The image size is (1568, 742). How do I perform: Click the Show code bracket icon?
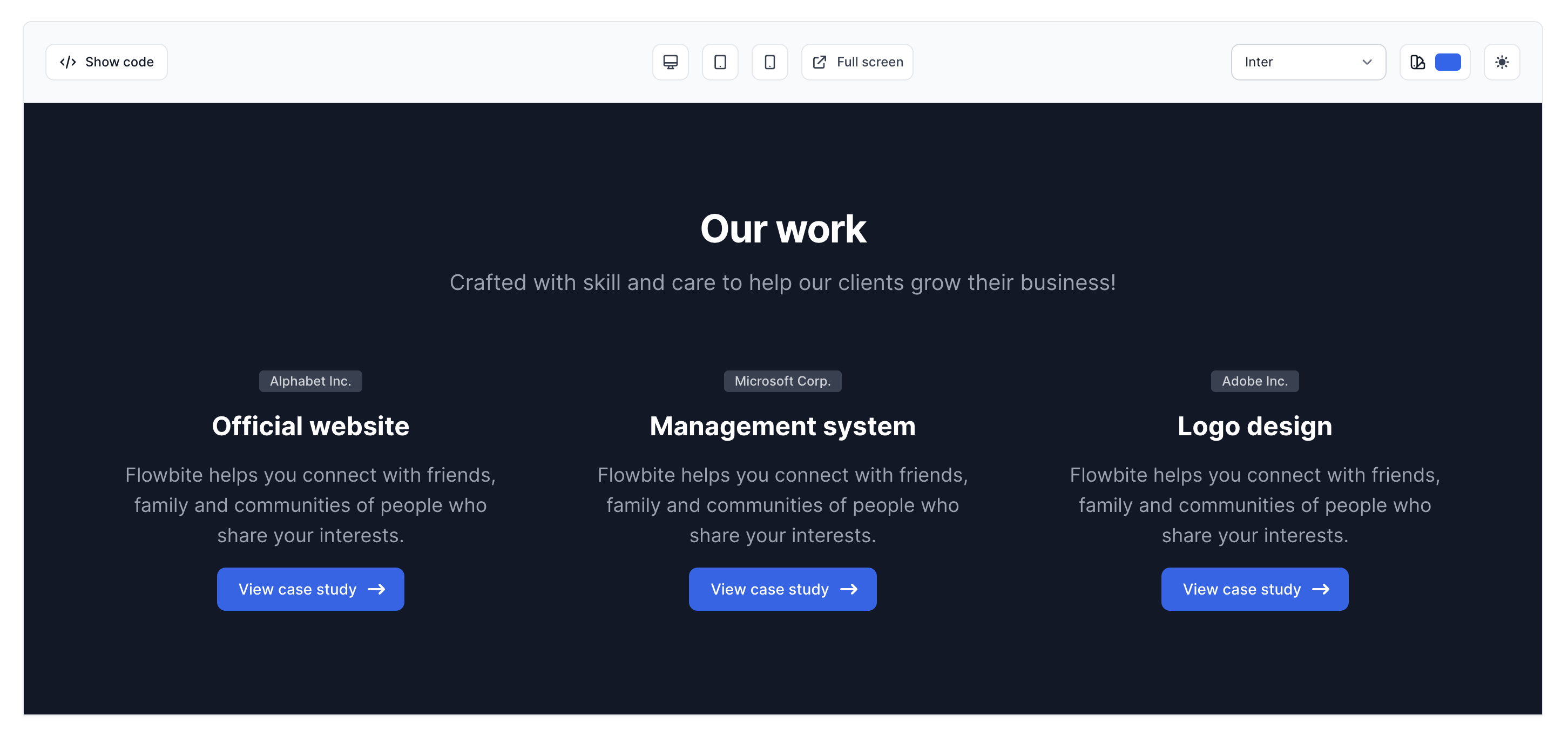tap(69, 62)
